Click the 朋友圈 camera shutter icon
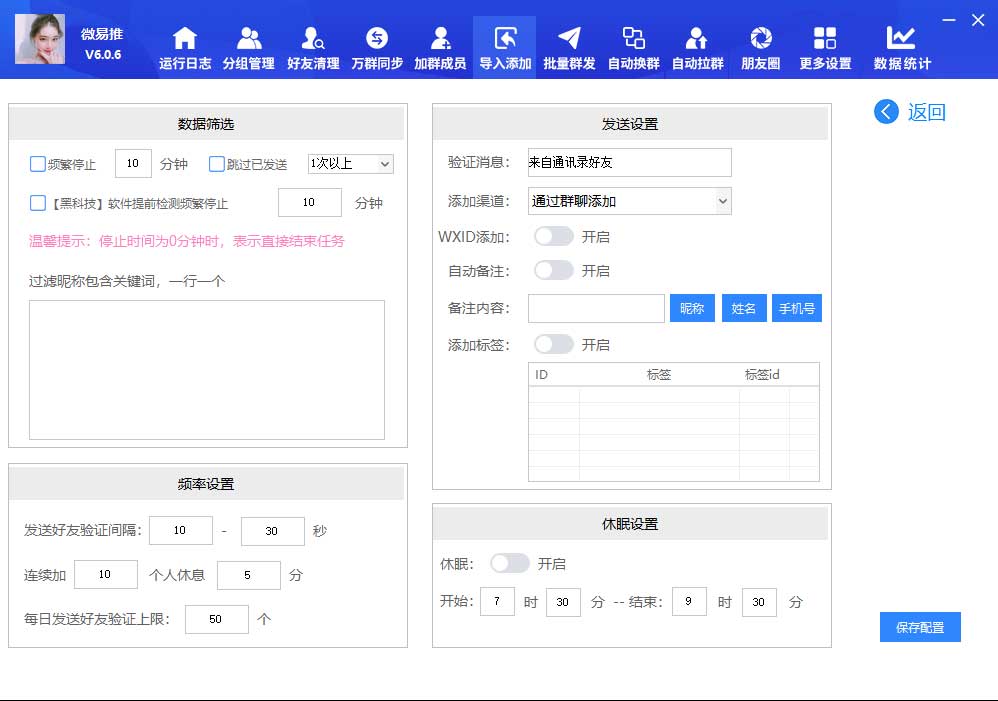 (x=761, y=39)
